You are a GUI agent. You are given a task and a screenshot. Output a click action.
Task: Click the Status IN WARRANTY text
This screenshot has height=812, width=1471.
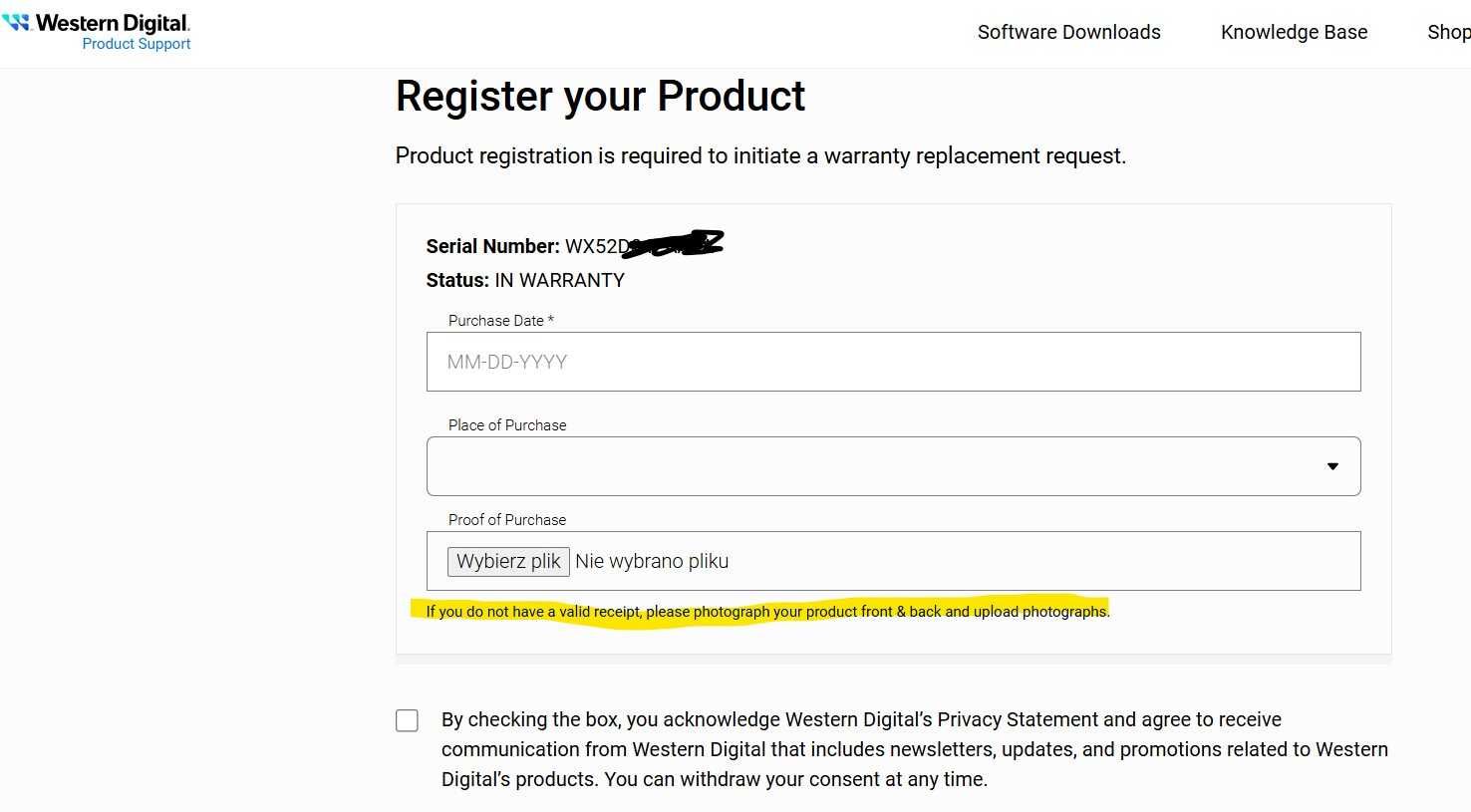point(525,280)
